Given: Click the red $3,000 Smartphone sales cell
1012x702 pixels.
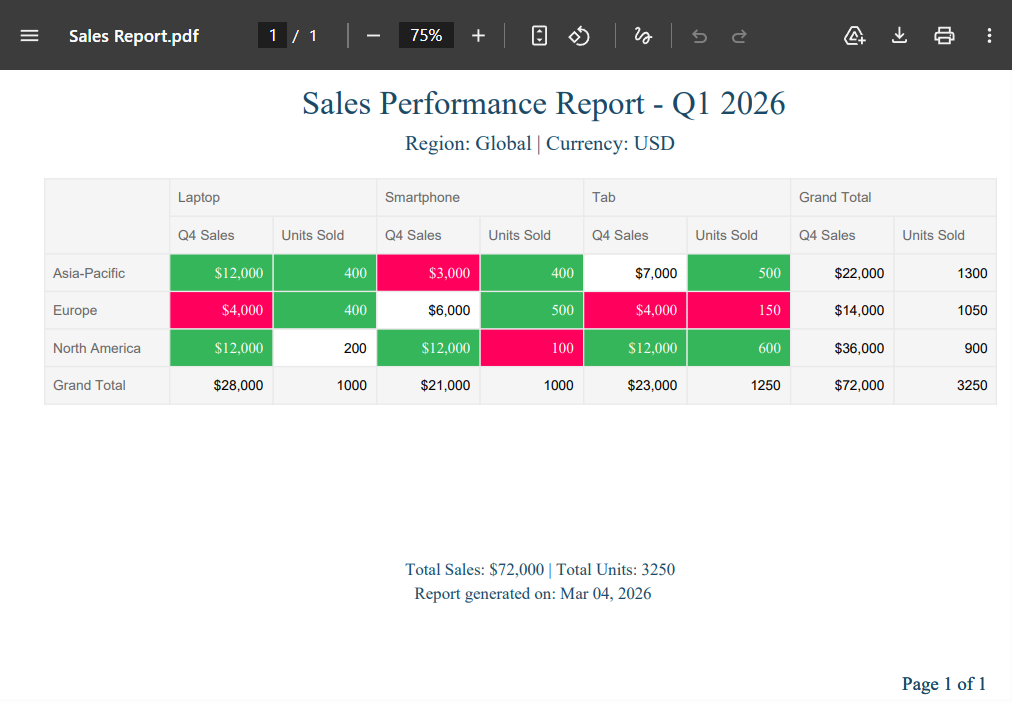Looking at the screenshot, I should click(428, 273).
